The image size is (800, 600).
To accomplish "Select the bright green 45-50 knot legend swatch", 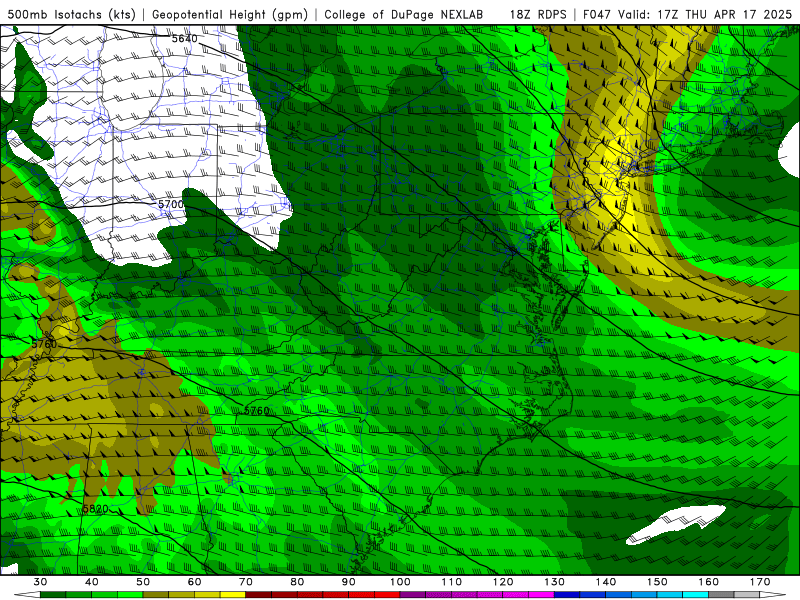I will pyautogui.click(x=130, y=595).
